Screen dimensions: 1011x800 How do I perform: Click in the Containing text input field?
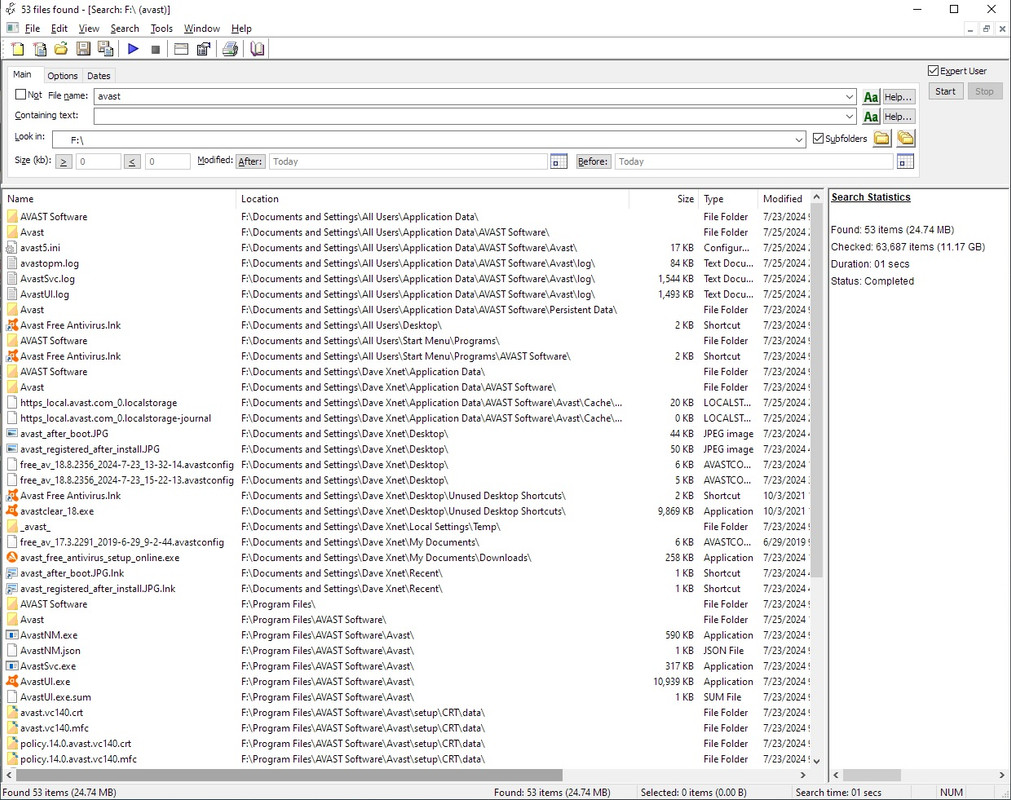(468, 117)
